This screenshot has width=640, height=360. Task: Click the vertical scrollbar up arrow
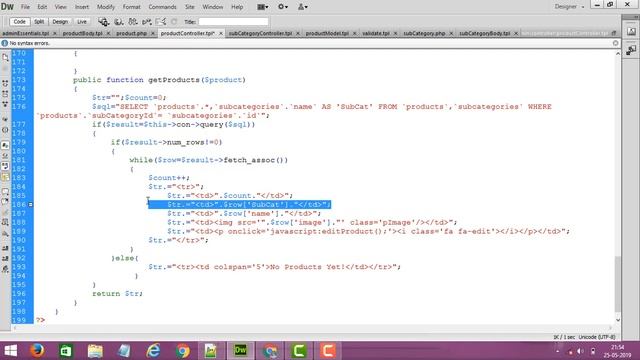pos(618,53)
